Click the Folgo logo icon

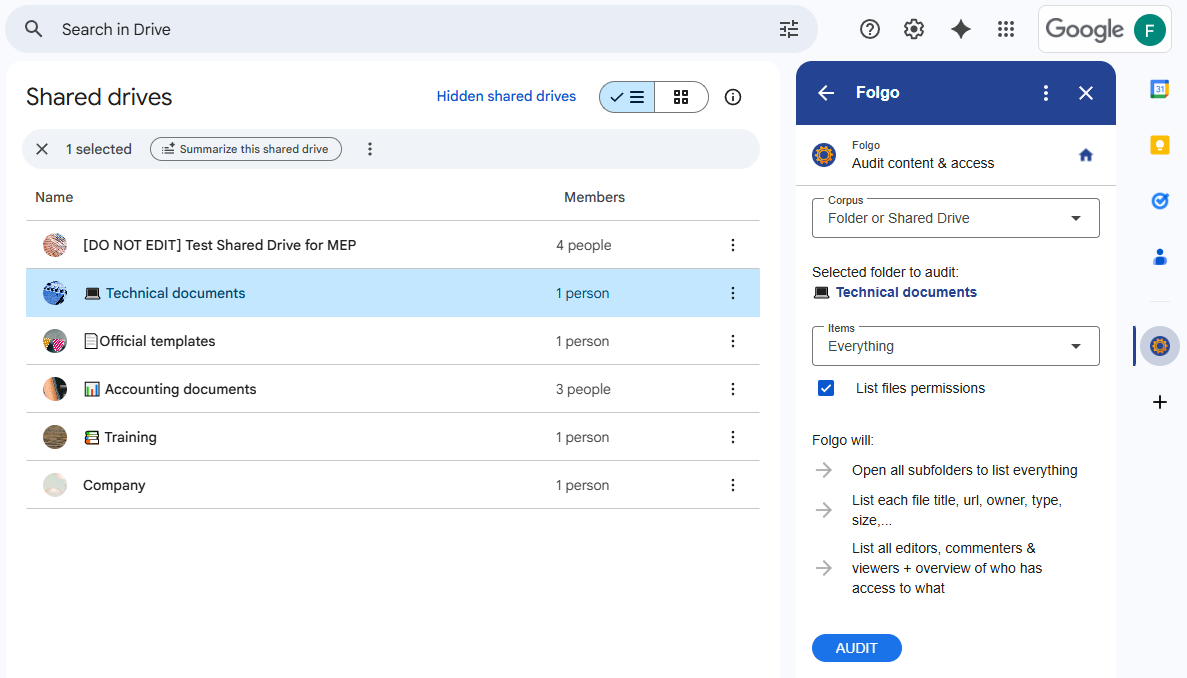[x=824, y=155]
